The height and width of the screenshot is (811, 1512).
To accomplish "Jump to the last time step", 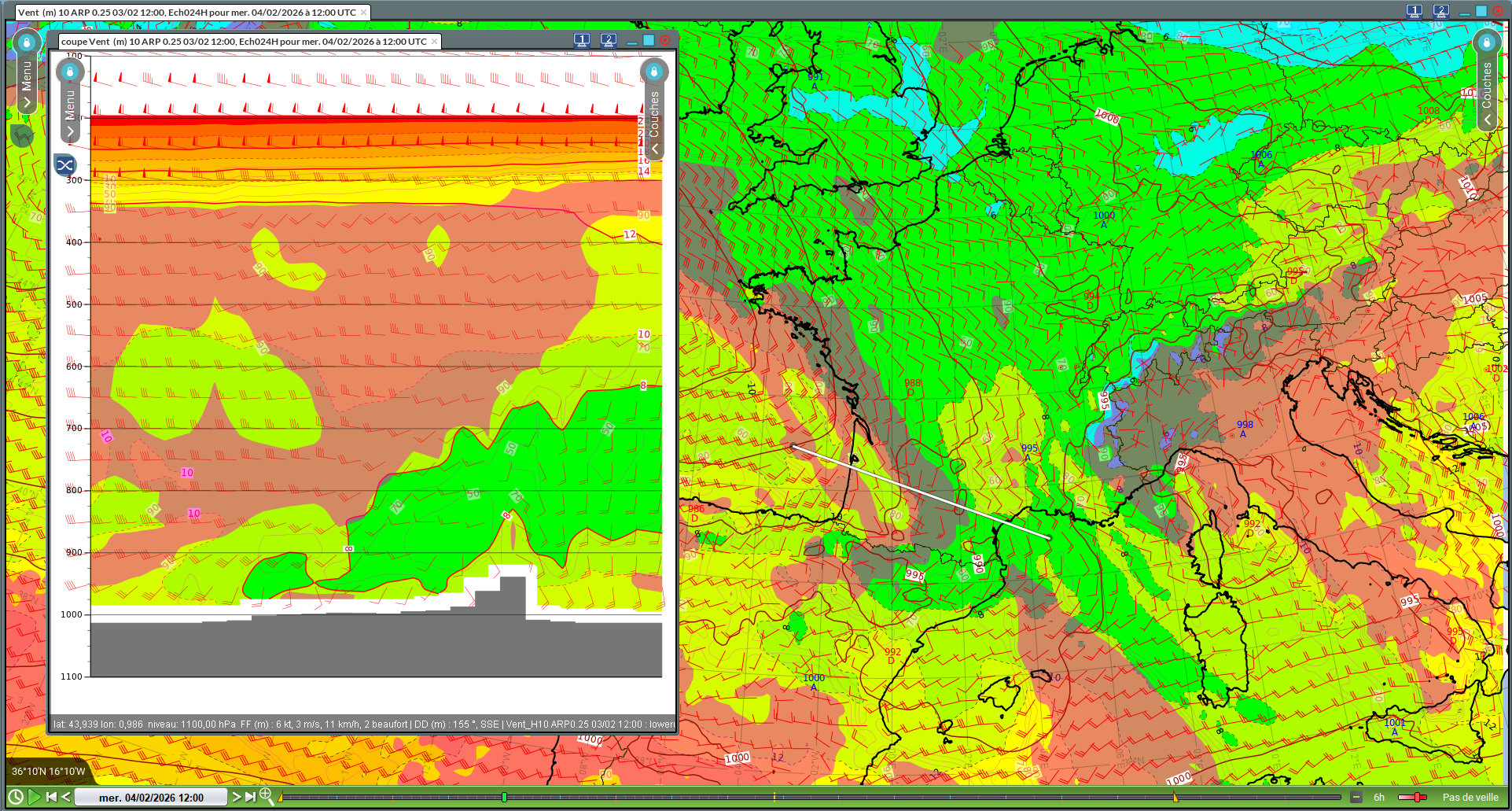I will click(x=251, y=797).
